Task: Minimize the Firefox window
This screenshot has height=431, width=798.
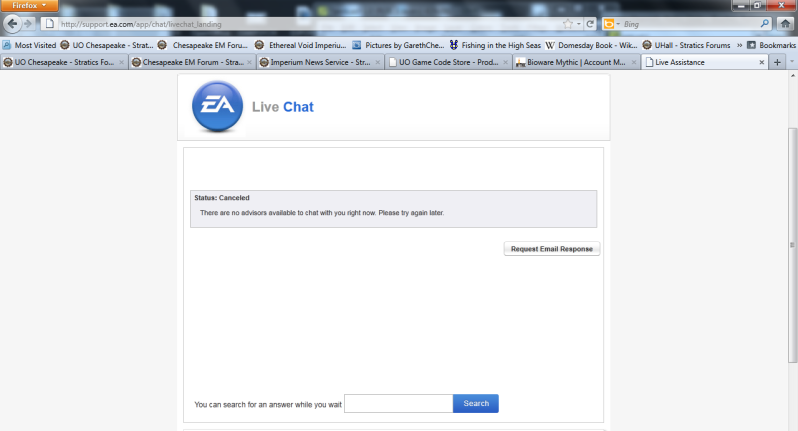Action: point(740,5)
